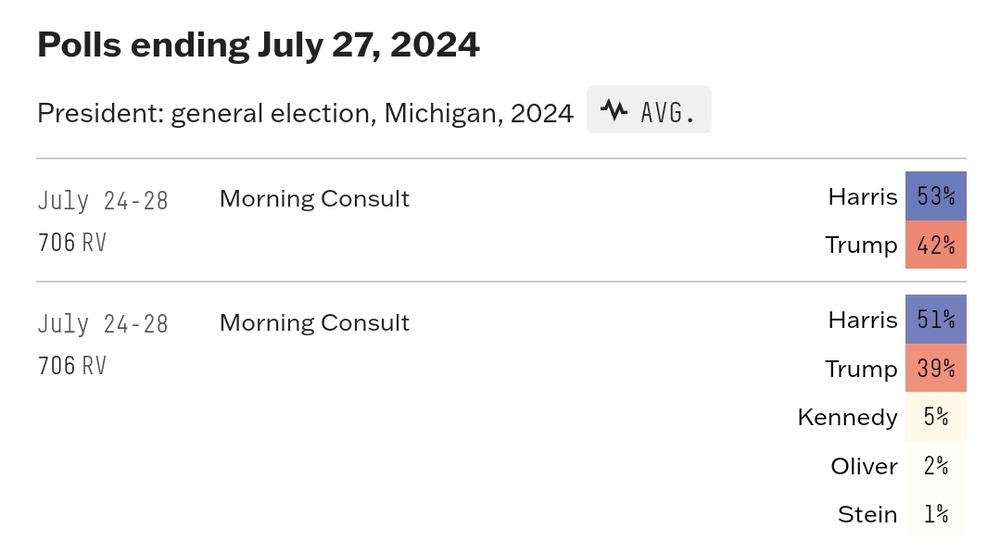Open first Morning Consult pollster link
This screenshot has width=1000, height=541.
tap(314, 198)
